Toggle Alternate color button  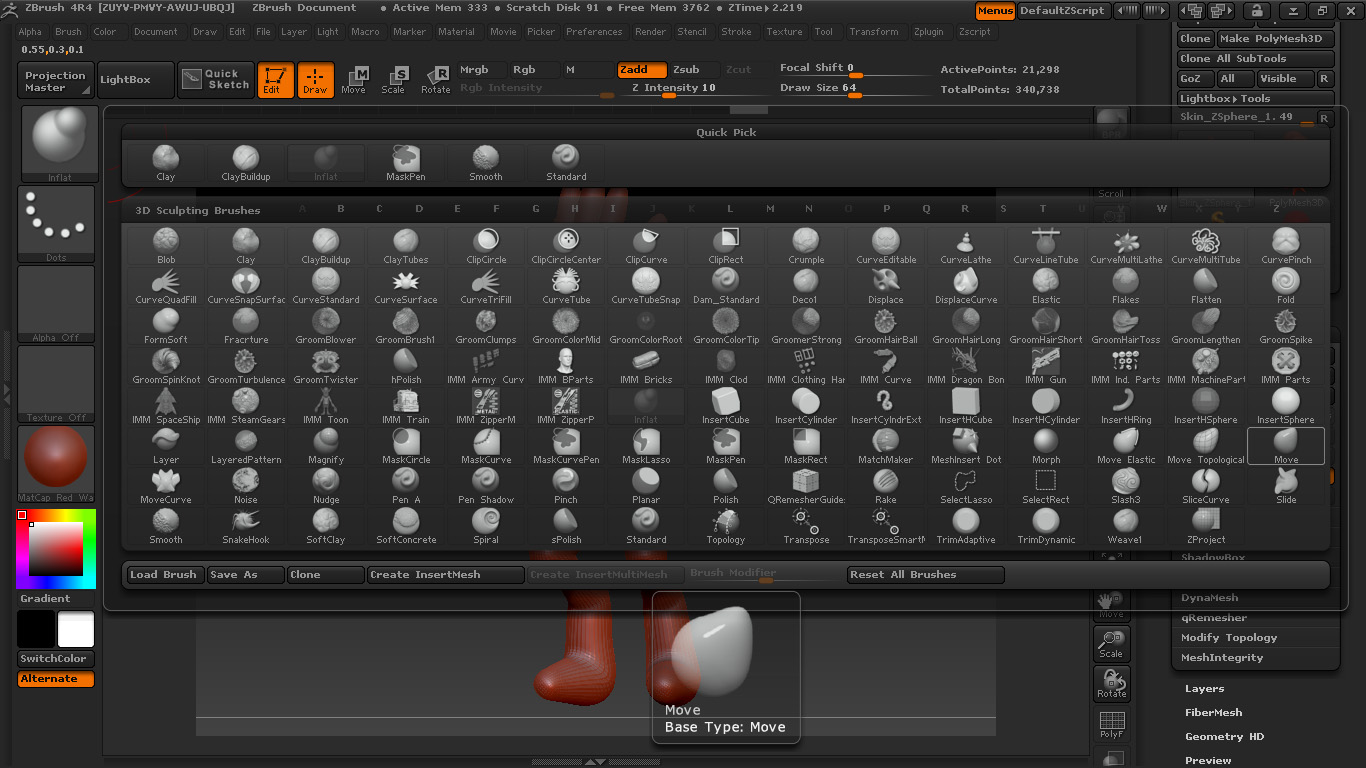(x=56, y=679)
